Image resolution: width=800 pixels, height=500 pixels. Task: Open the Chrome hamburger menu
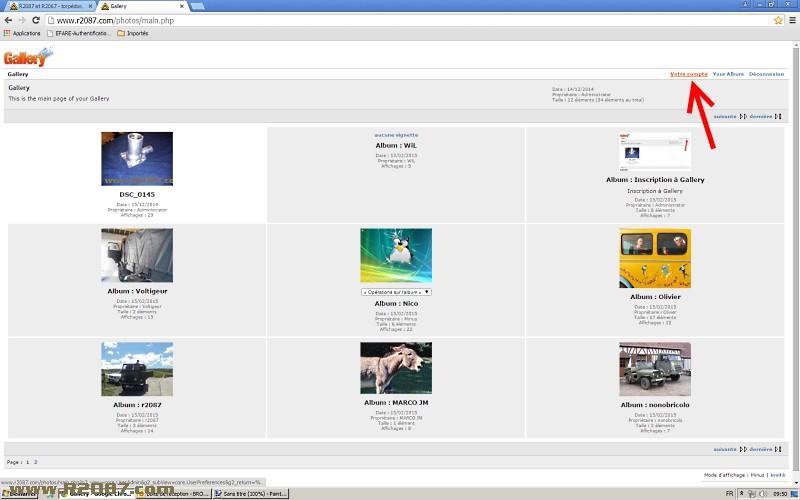click(792, 20)
